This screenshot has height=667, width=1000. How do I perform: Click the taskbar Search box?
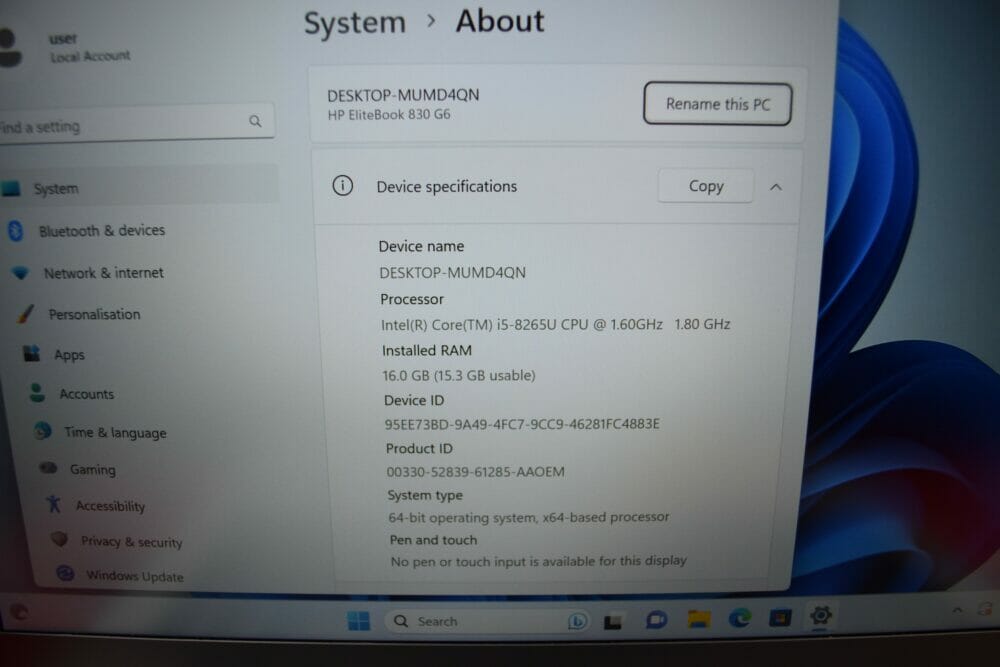tap(485, 620)
